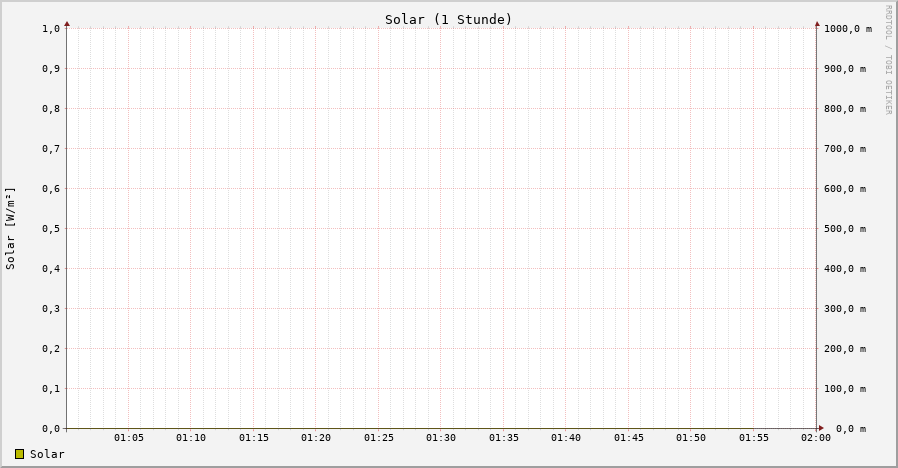Image resolution: width=898 pixels, height=468 pixels.
Task: Click the left axis value '0,8'
Action: point(51,109)
